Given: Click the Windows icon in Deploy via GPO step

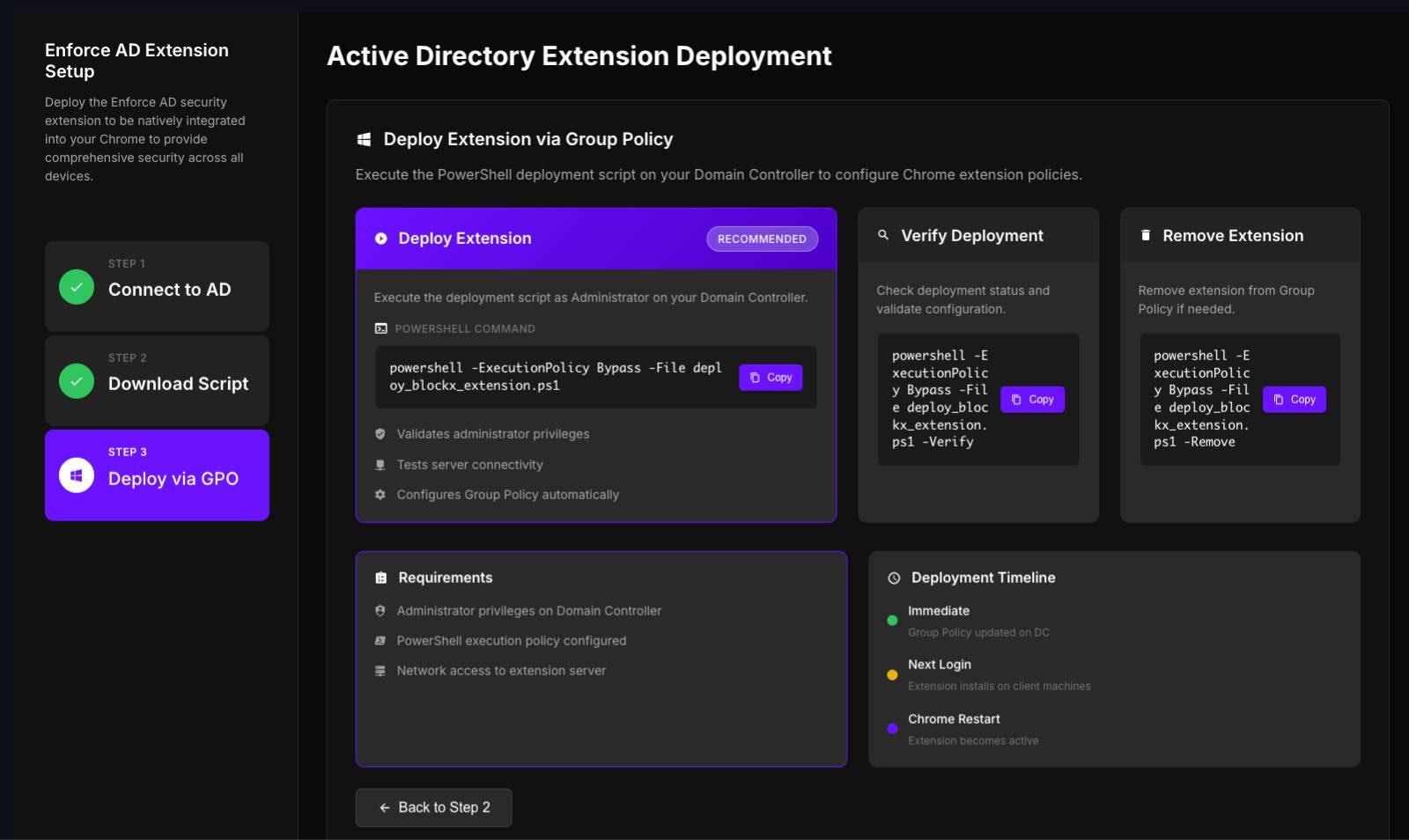Looking at the screenshot, I should [77, 475].
